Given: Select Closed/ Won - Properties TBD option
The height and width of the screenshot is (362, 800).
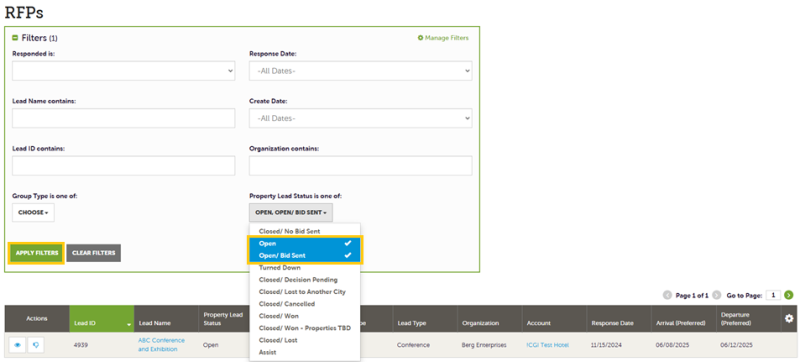Looking at the screenshot, I should [x=305, y=328].
